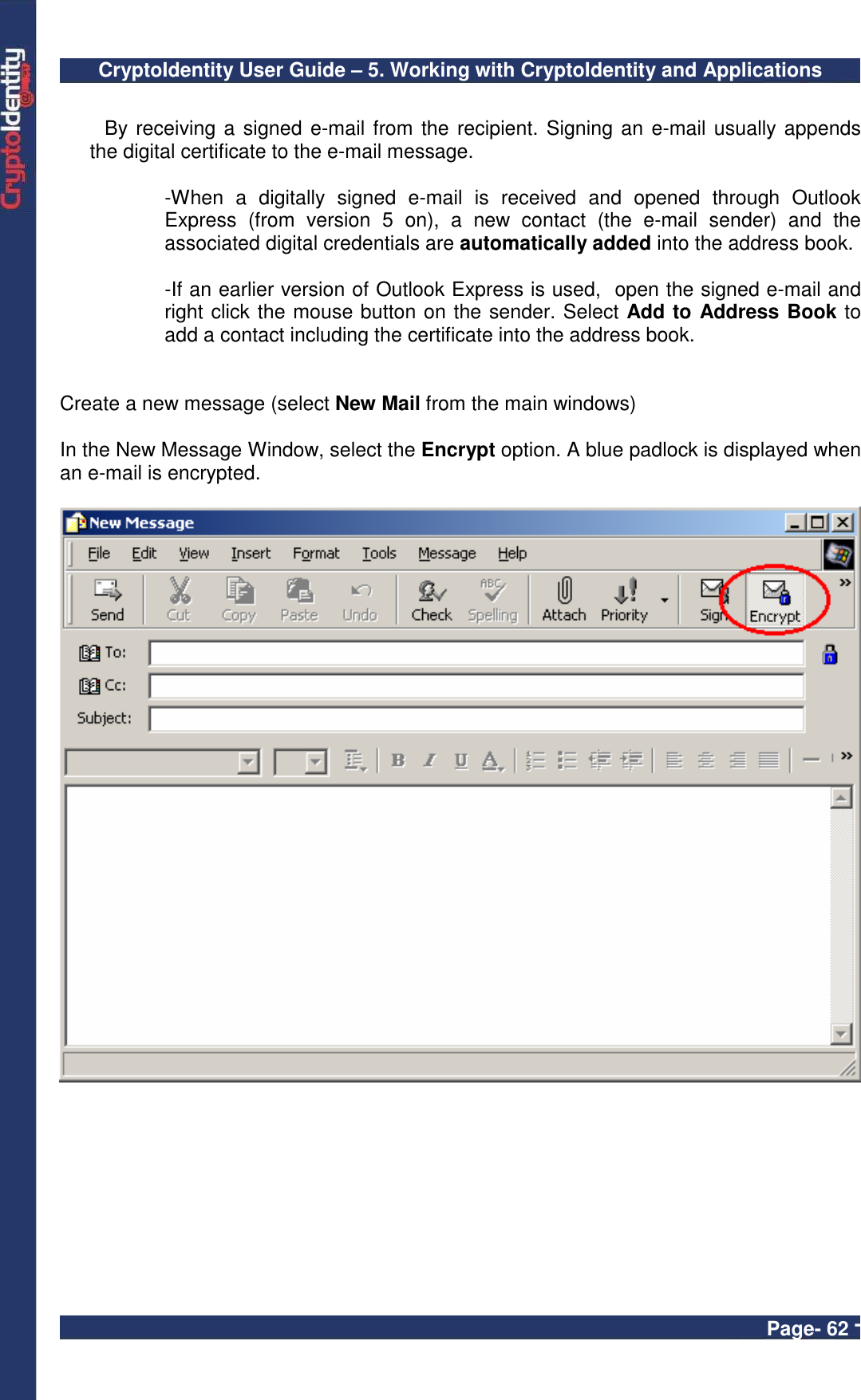Open the Insert menu

point(251,553)
